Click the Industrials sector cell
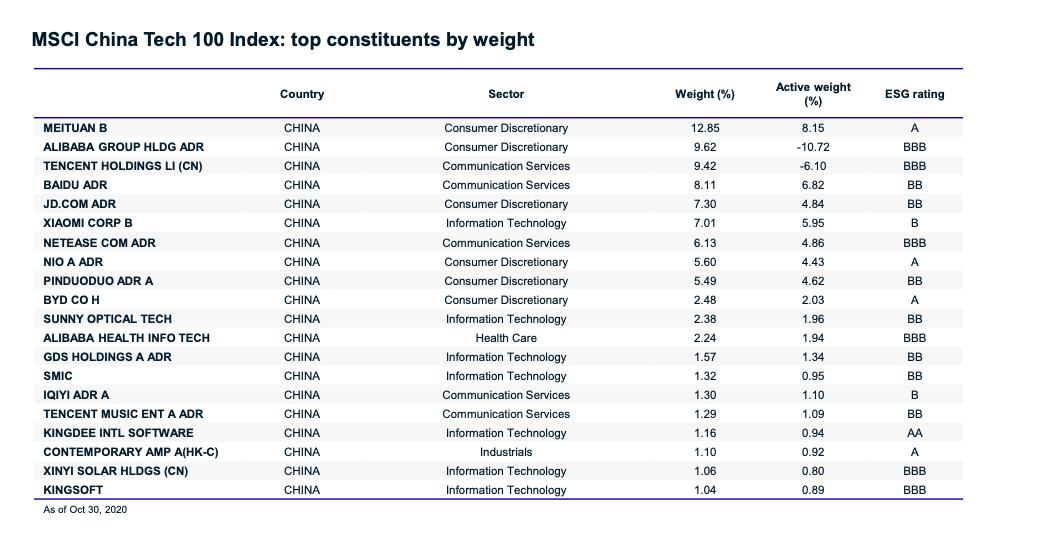 506,452
